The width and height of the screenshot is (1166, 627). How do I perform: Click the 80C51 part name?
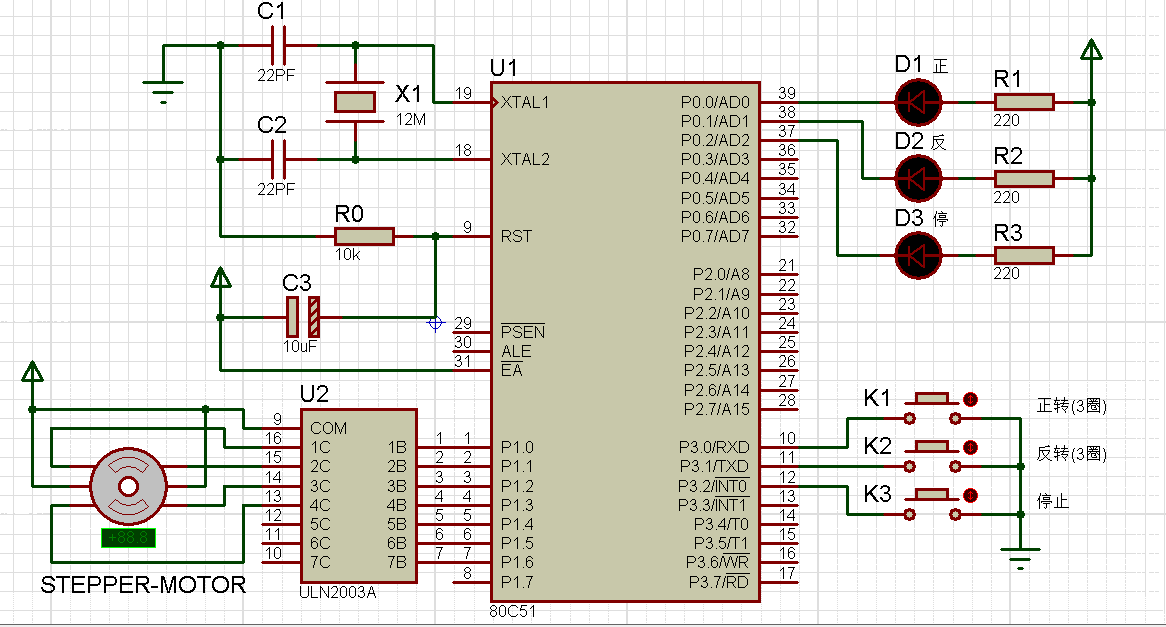pyautogui.click(x=512, y=611)
